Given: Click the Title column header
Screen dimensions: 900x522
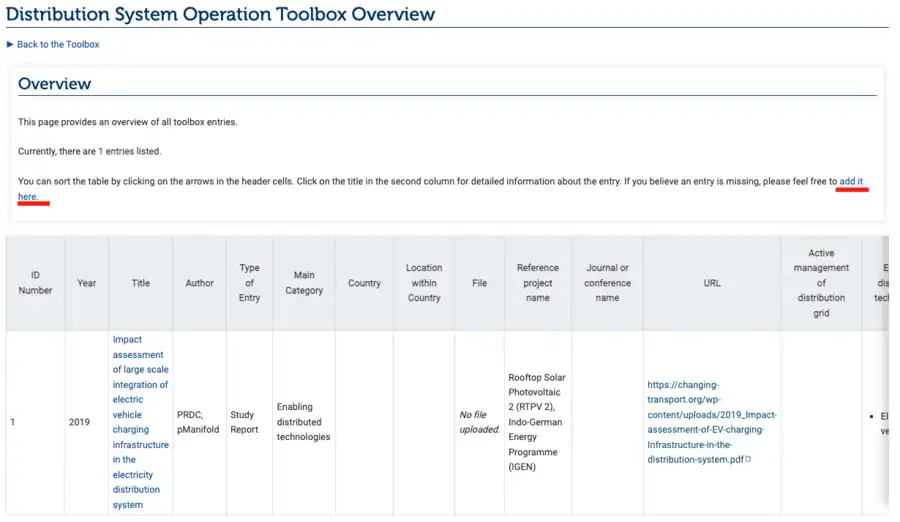Looking at the screenshot, I should (141, 283).
